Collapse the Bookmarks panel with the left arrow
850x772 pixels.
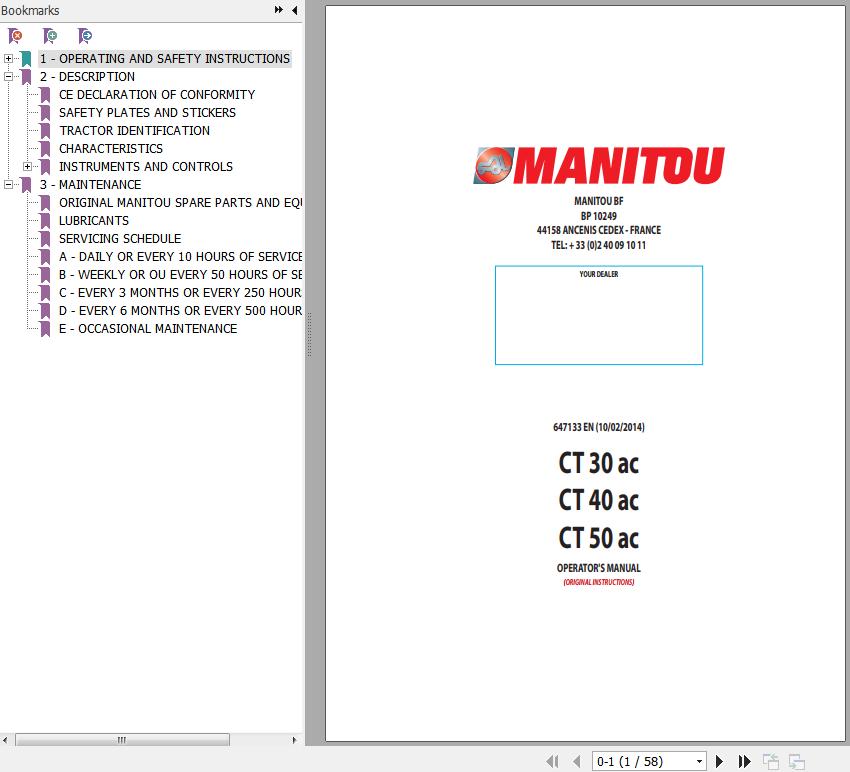[294, 10]
